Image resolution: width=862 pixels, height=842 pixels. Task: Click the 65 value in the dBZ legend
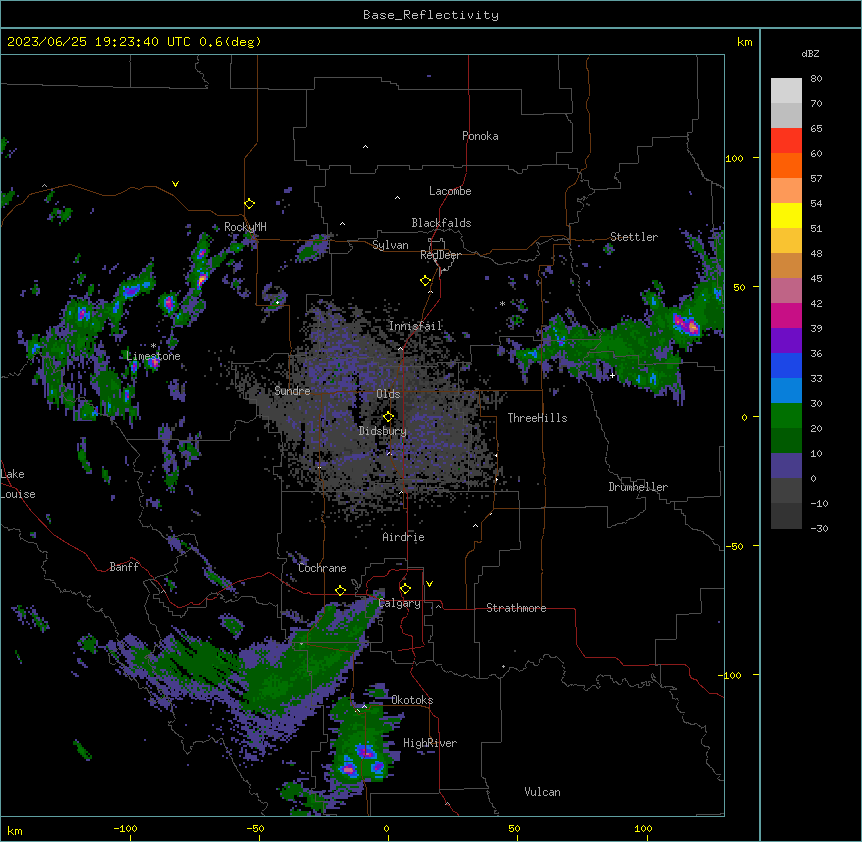tap(816, 129)
